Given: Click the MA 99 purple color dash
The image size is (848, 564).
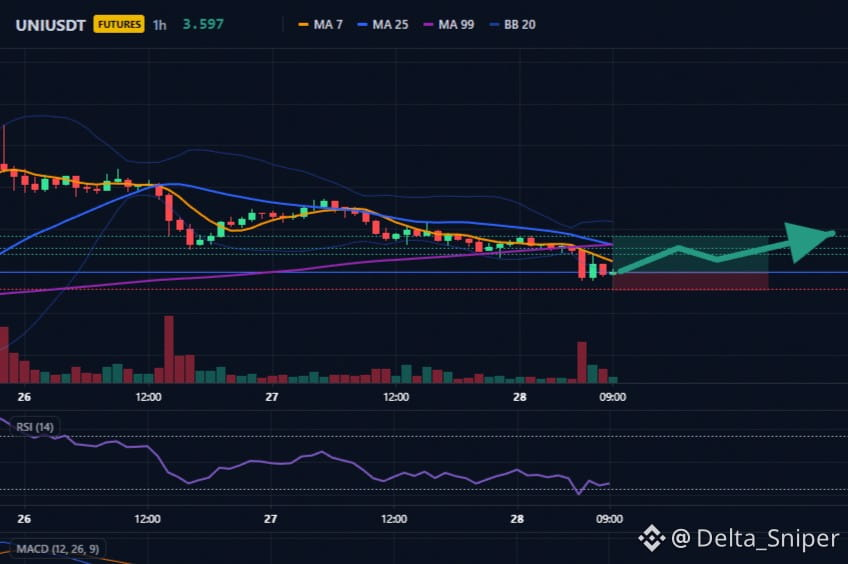Looking at the screenshot, I should pos(428,25).
